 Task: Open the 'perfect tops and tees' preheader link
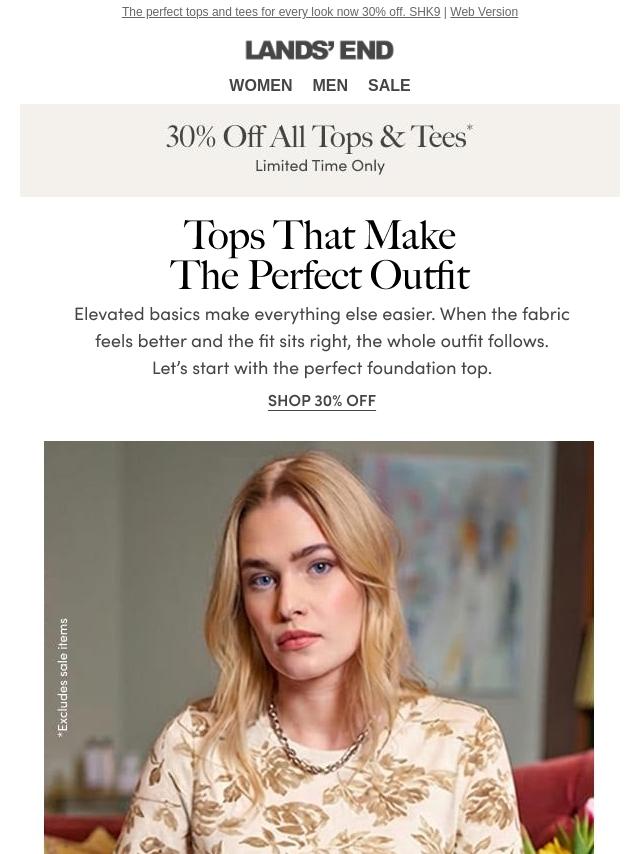click(x=281, y=12)
